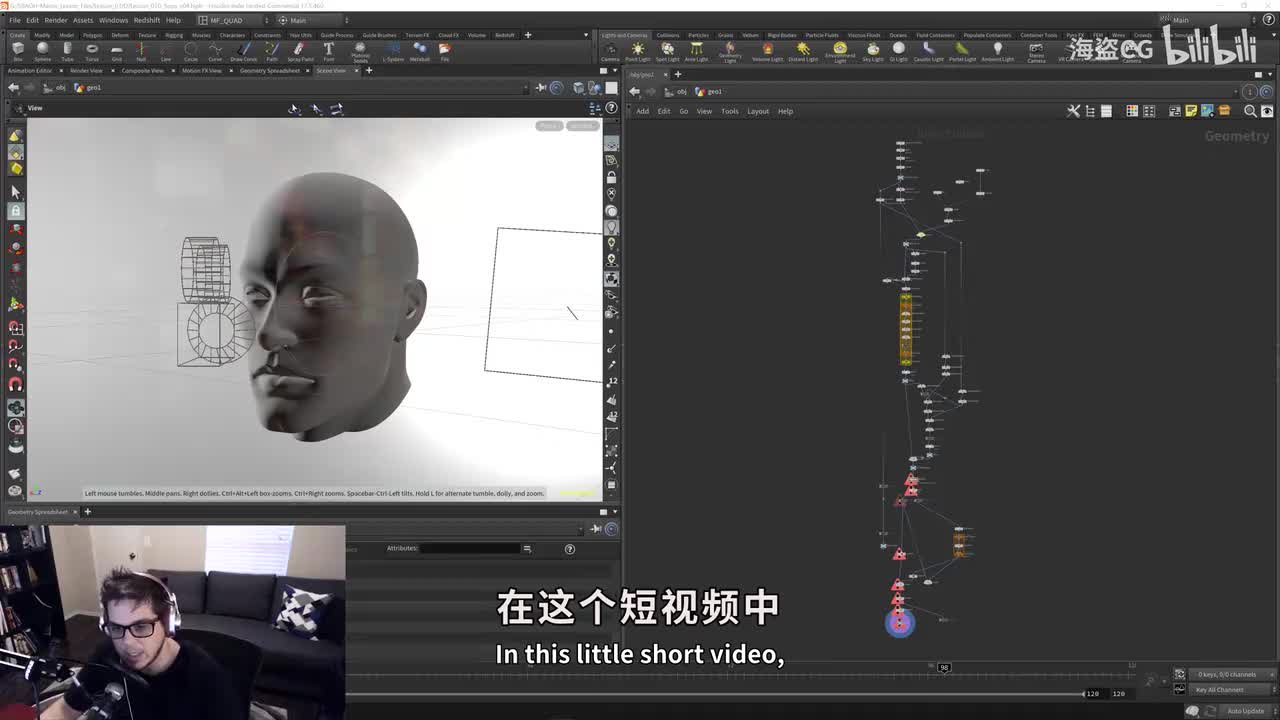This screenshot has height=720, width=1280.
Task: Open the network editor Add menu
Action: click(642, 111)
